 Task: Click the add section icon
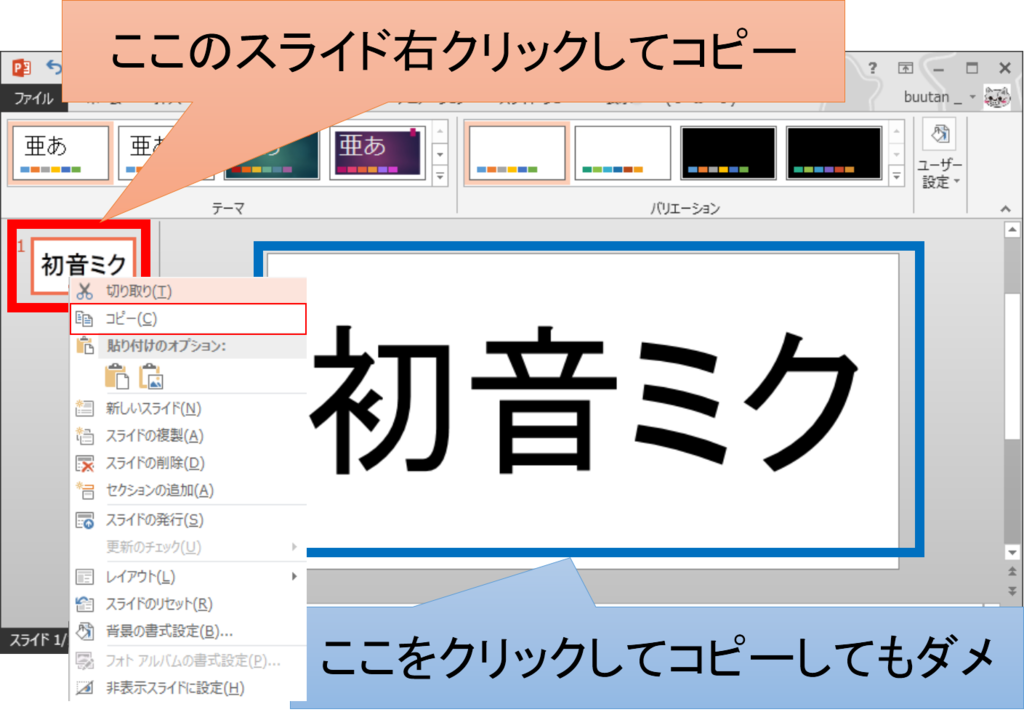pyautogui.click(x=84, y=491)
